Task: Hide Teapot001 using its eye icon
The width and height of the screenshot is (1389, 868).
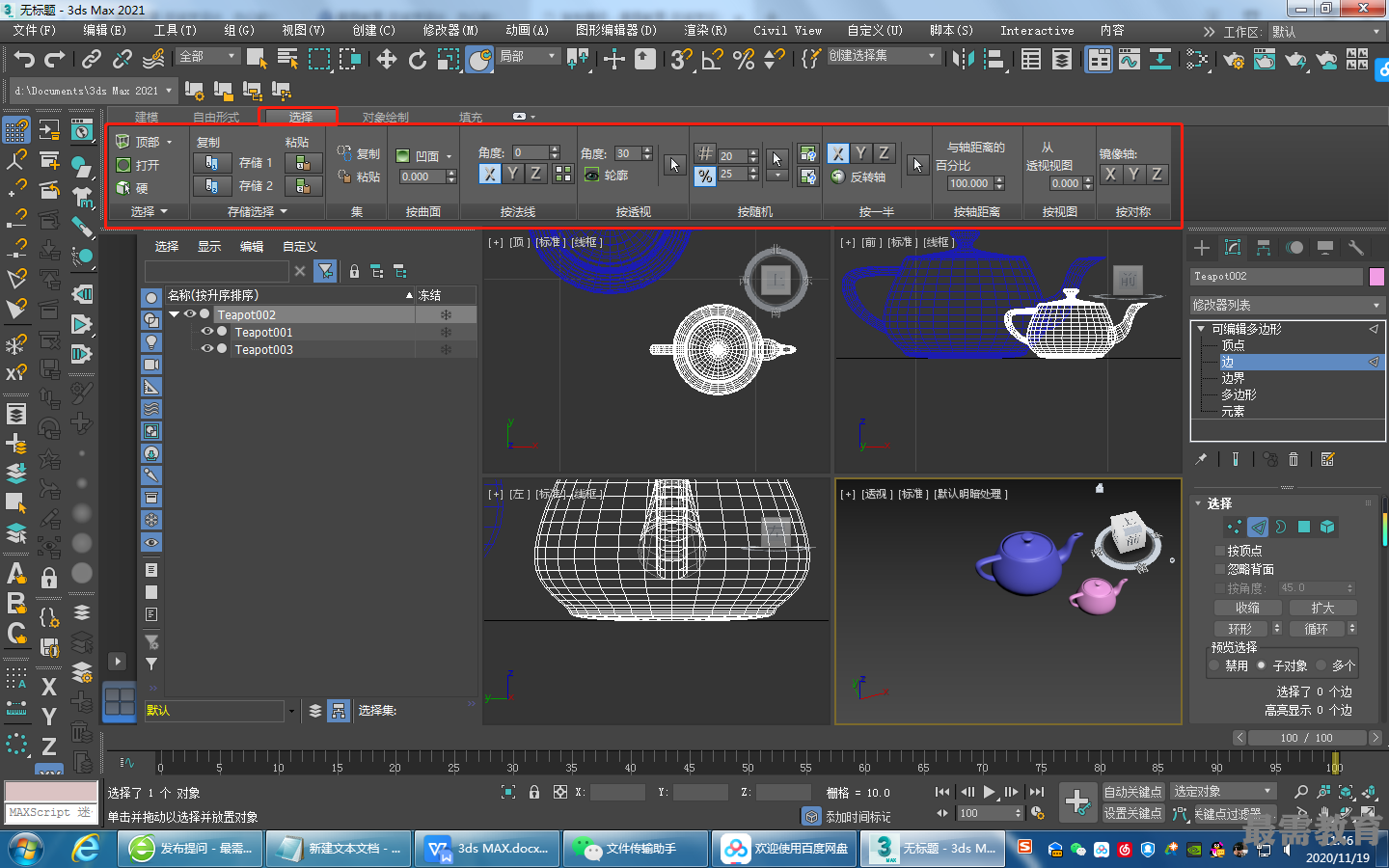Action: (x=207, y=332)
